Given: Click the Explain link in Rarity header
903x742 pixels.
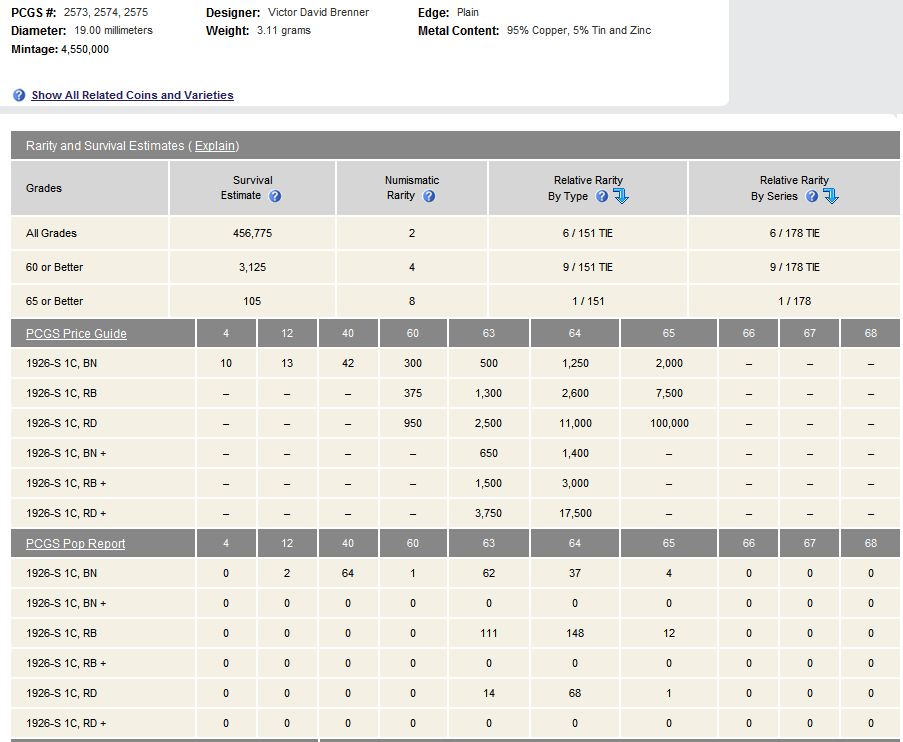Looking at the screenshot, I should (215, 146).
